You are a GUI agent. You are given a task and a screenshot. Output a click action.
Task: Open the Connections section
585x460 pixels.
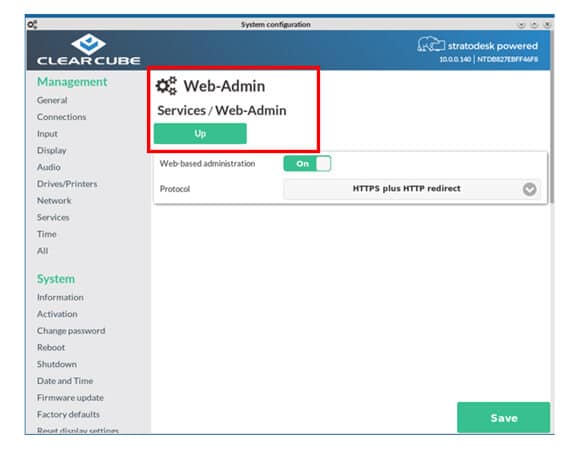click(x=62, y=117)
